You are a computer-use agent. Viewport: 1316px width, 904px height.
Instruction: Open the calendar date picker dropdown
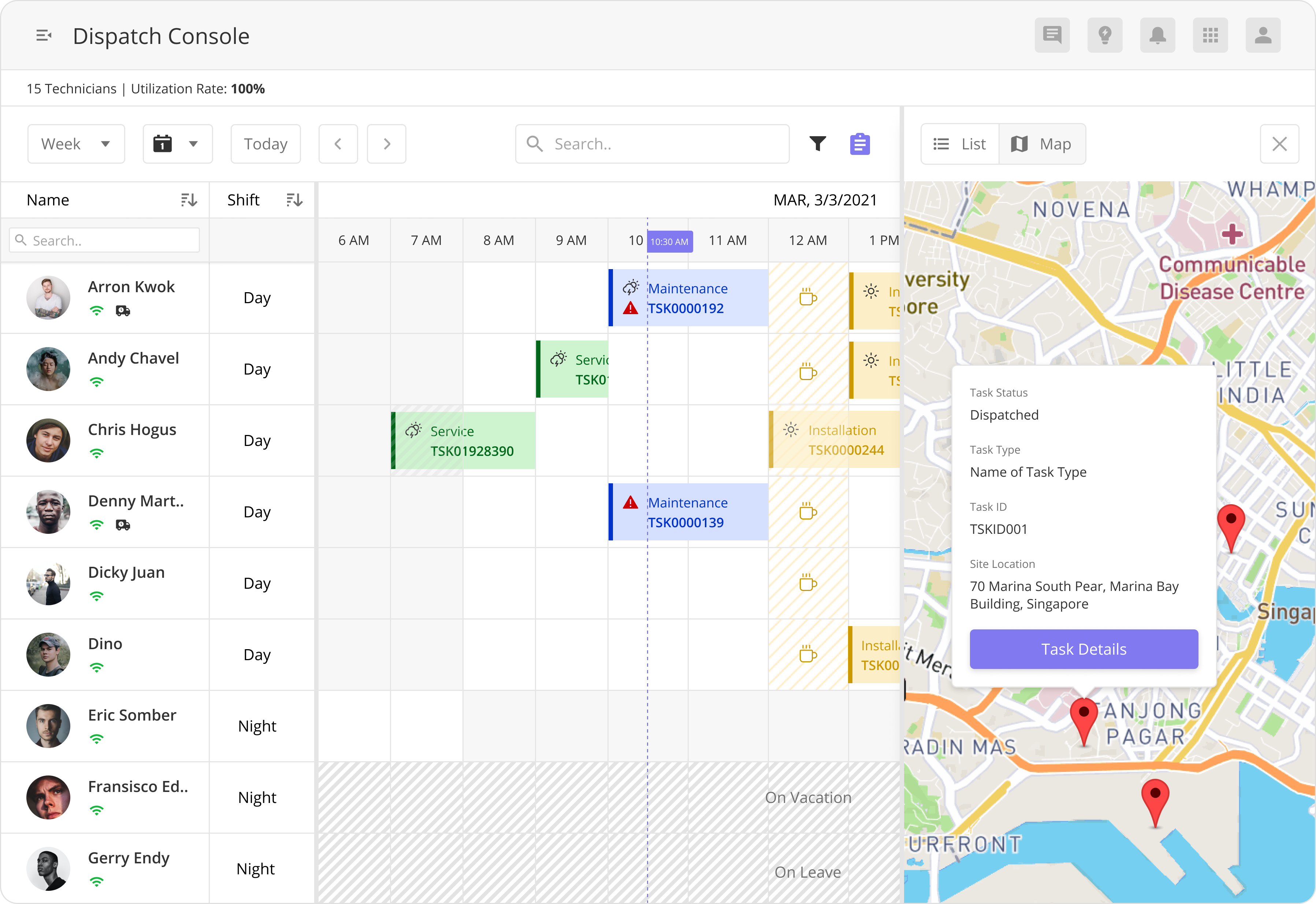[x=177, y=144]
